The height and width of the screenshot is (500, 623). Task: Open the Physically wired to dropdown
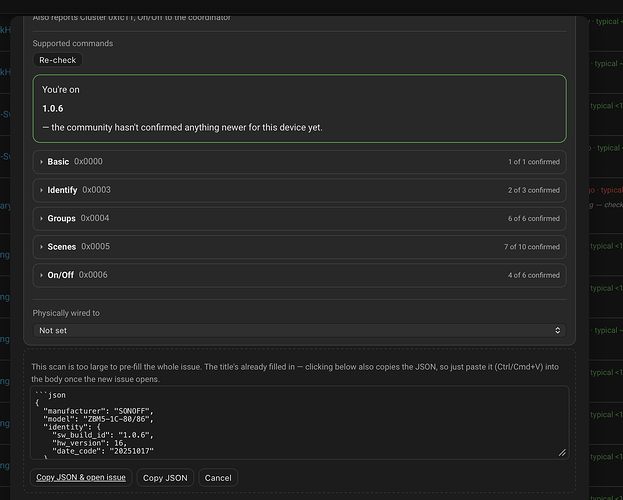click(x=299, y=330)
